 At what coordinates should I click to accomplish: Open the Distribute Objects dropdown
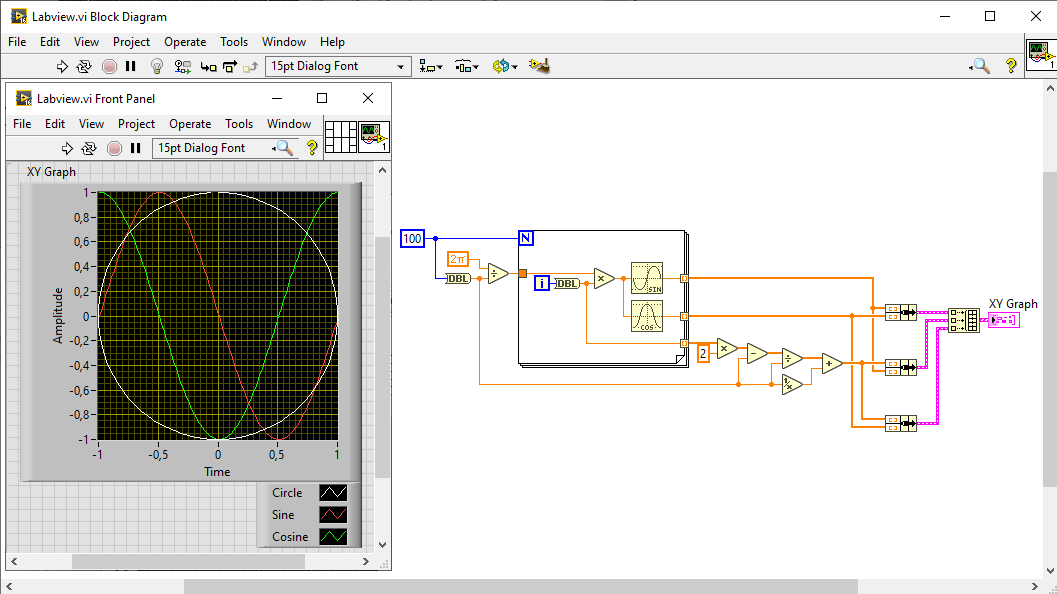[467, 66]
